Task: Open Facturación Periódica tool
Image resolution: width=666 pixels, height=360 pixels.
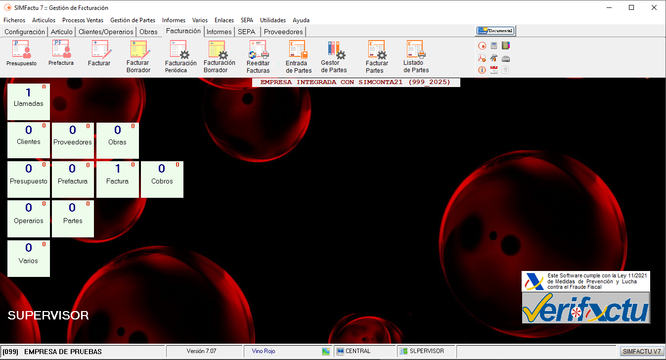Action: 181,56
